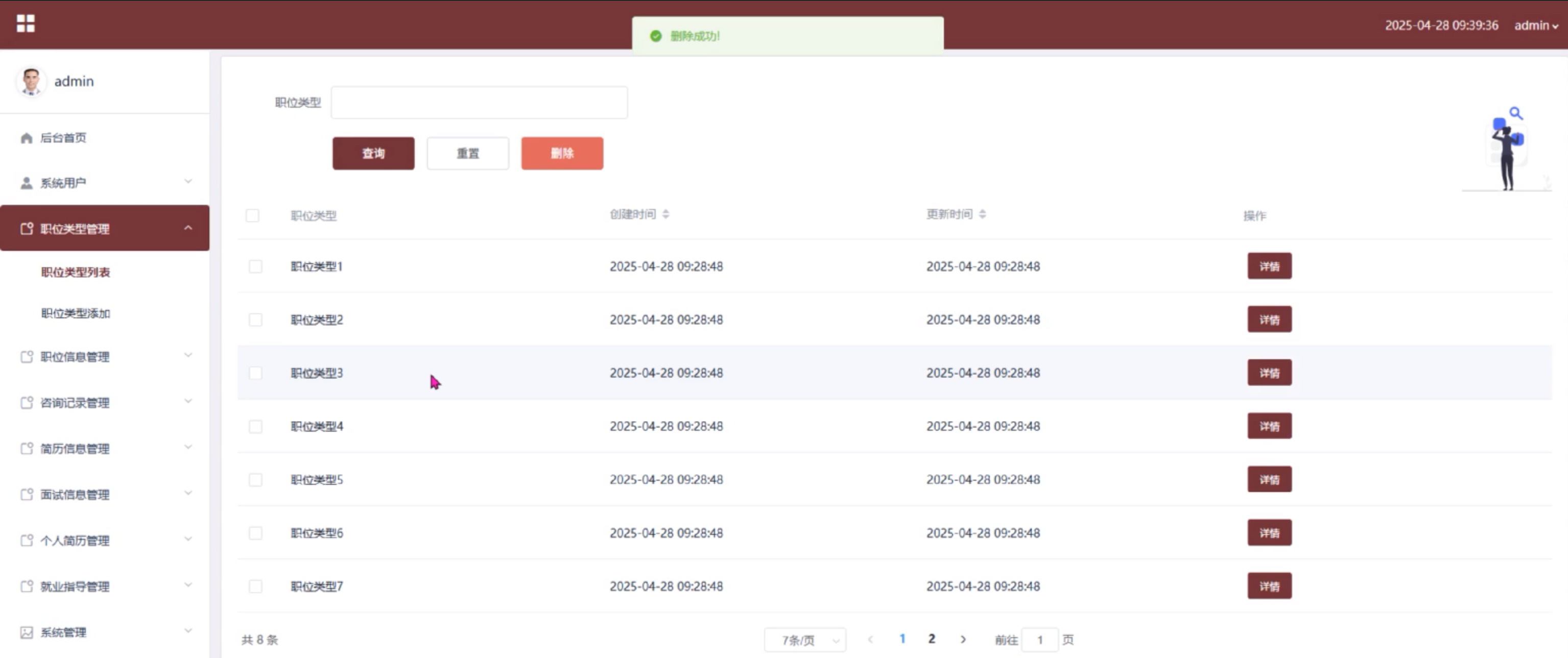The width and height of the screenshot is (1568, 658).
Task: Click the icon beside 职位信息管理
Action: point(26,357)
